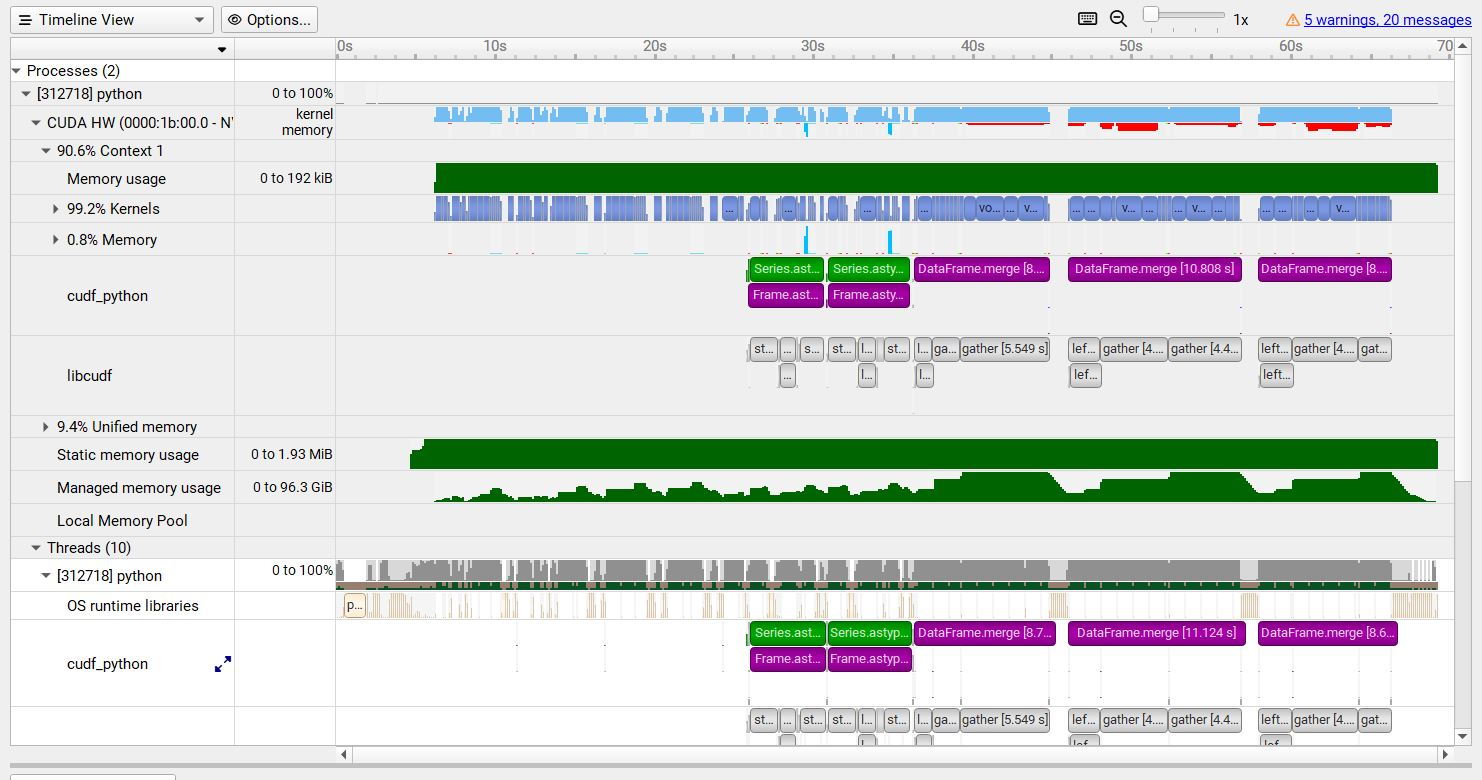The height and width of the screenshot is (780, 1482).
Task: Click the keyboard shortcuts icon
Action: pos(1086,18)
